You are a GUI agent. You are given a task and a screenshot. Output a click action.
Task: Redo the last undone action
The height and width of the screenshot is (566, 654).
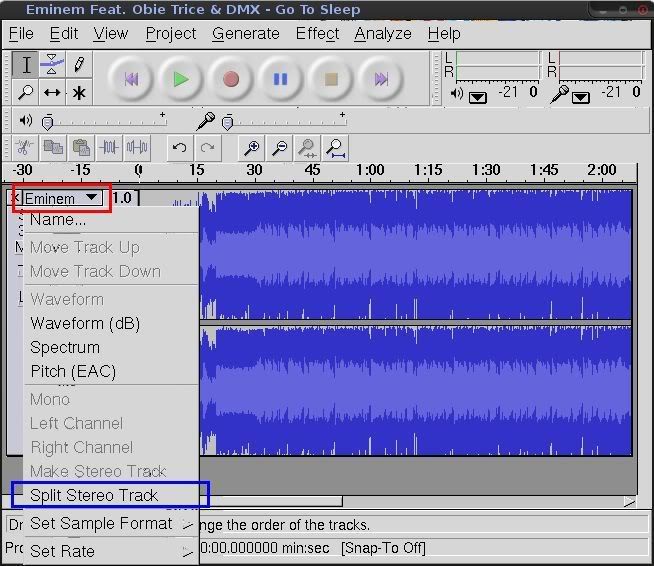(x=208, y=148)
